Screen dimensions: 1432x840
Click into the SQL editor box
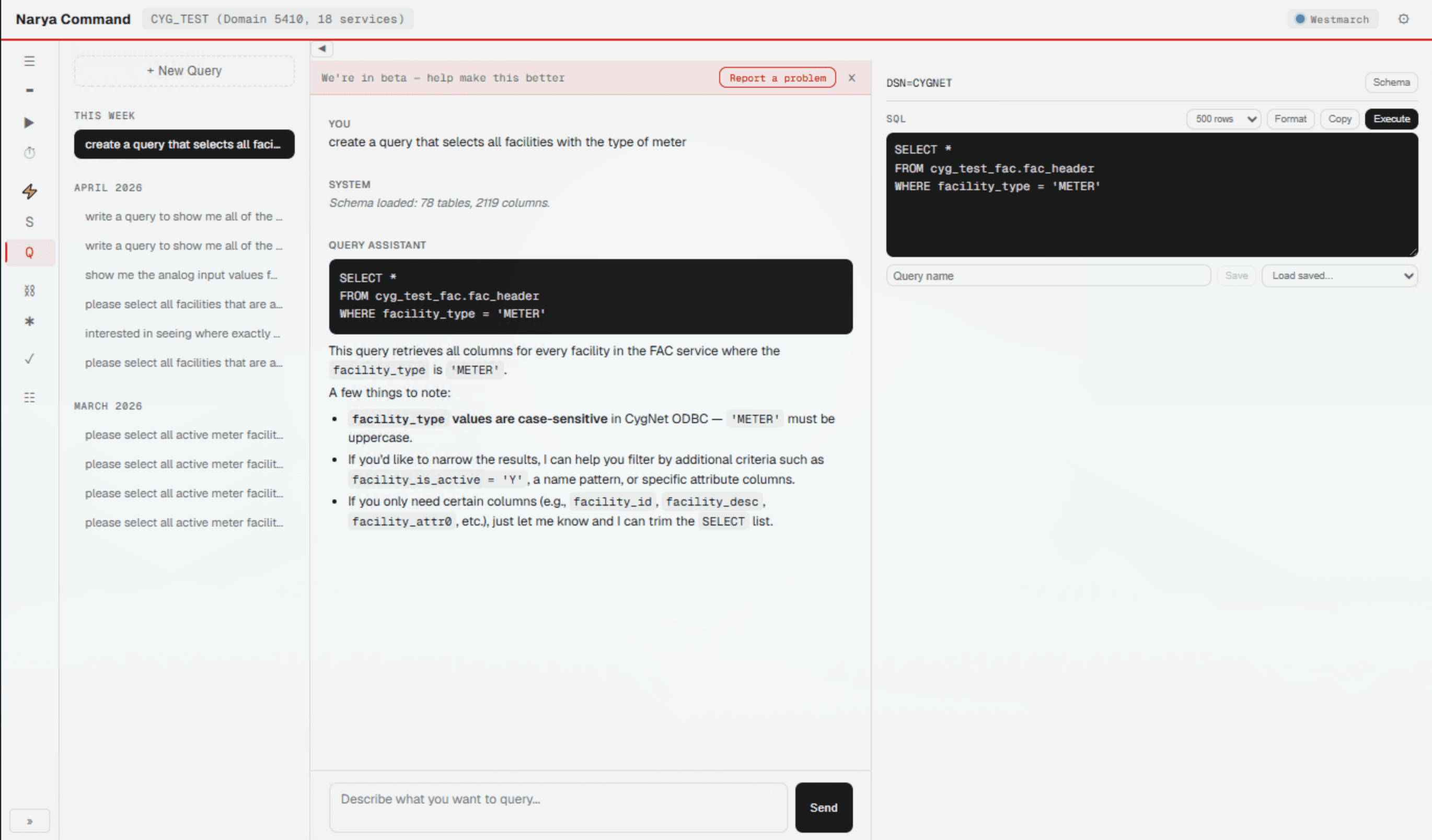point(1152,195)
